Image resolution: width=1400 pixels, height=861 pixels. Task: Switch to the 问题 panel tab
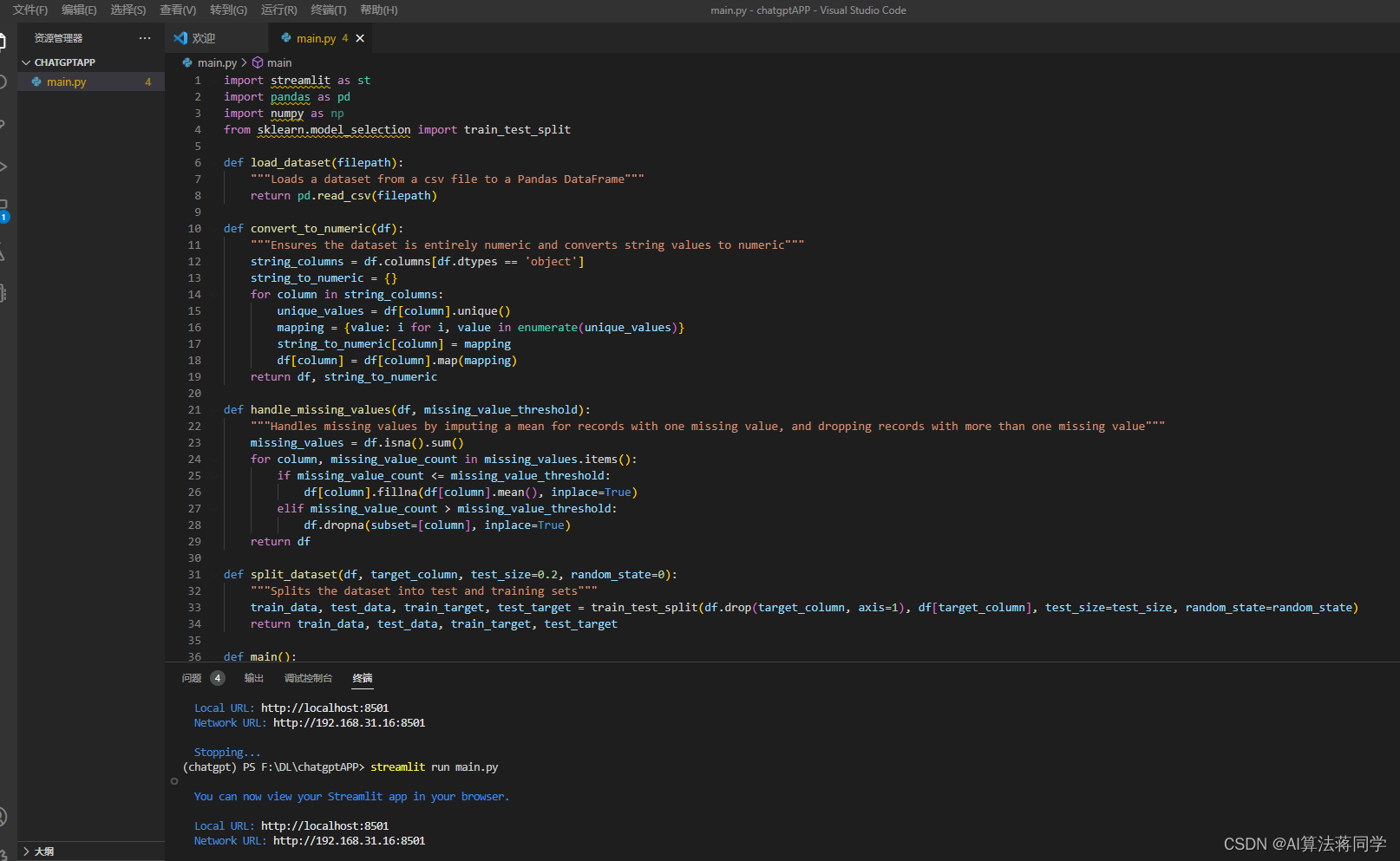coord(192,678)
